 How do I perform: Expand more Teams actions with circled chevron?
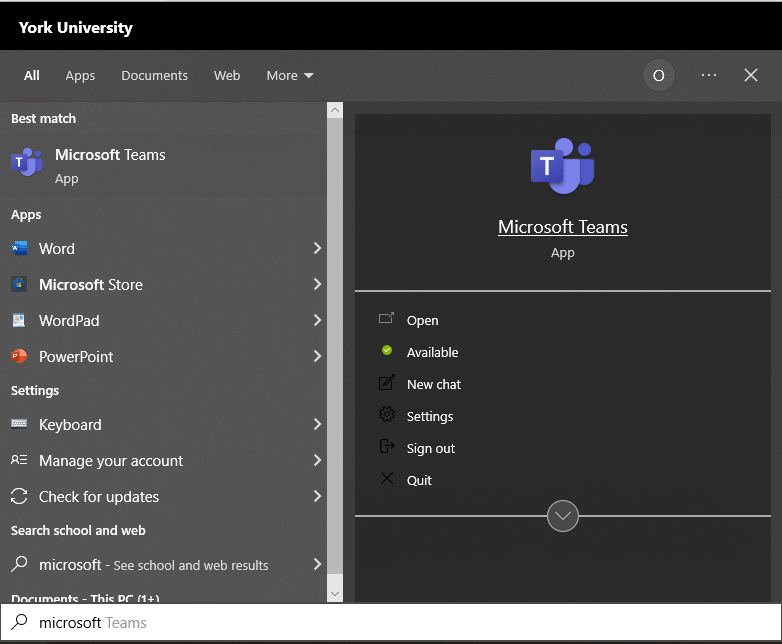point(563,516)
